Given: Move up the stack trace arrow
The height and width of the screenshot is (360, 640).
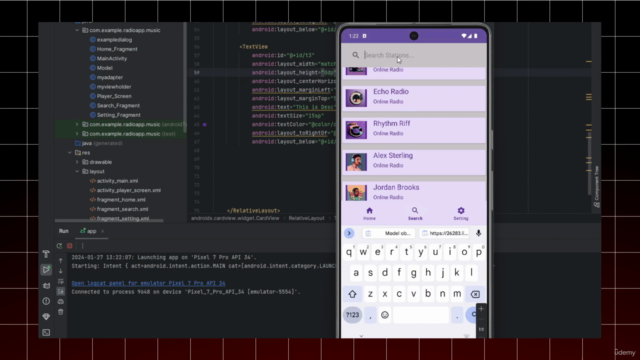Looking at the screenshot, I should [x=61, y=260].
